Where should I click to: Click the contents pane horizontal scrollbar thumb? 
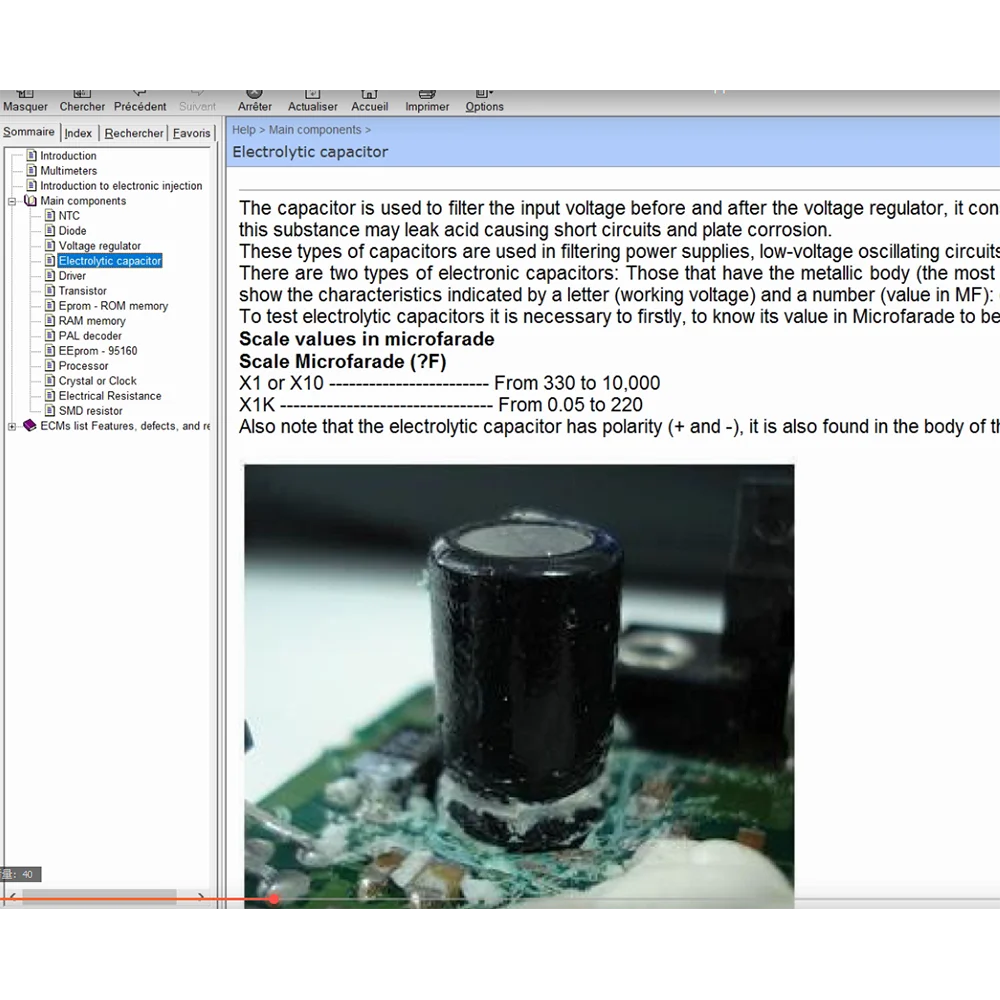point(99,897)
